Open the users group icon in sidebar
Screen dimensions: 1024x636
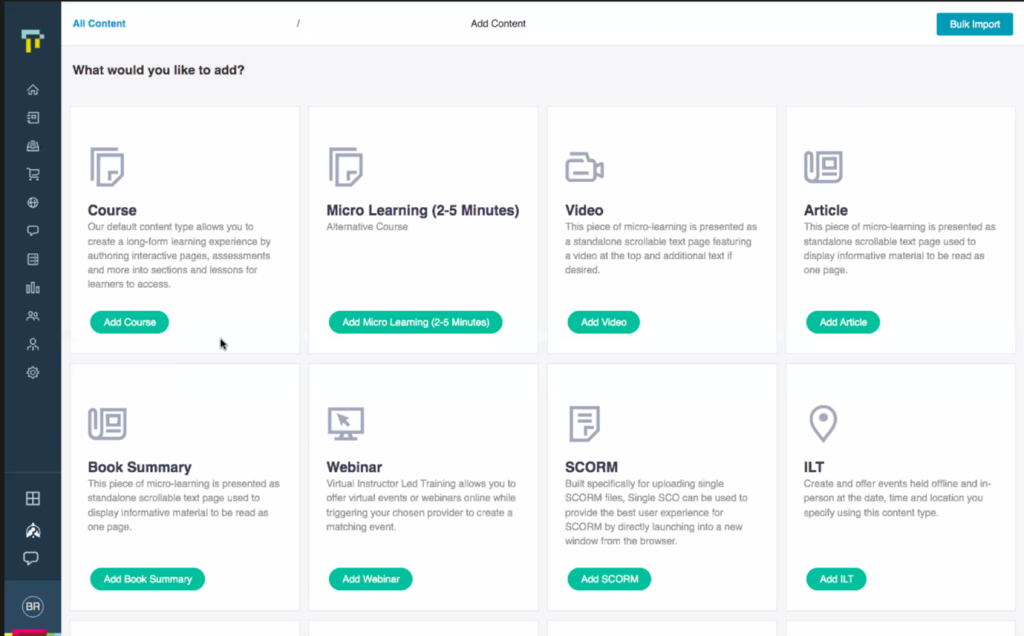[33, 316]
